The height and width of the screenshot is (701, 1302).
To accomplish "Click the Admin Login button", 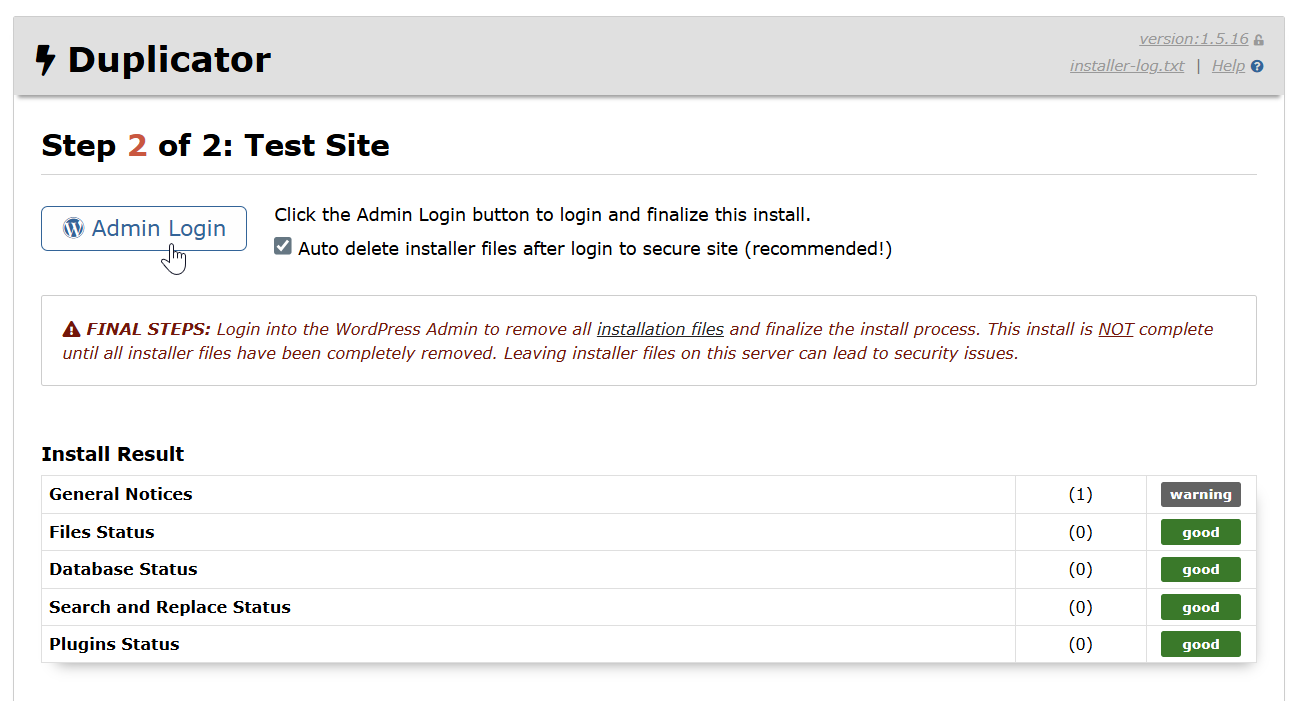I will [144, 228].
